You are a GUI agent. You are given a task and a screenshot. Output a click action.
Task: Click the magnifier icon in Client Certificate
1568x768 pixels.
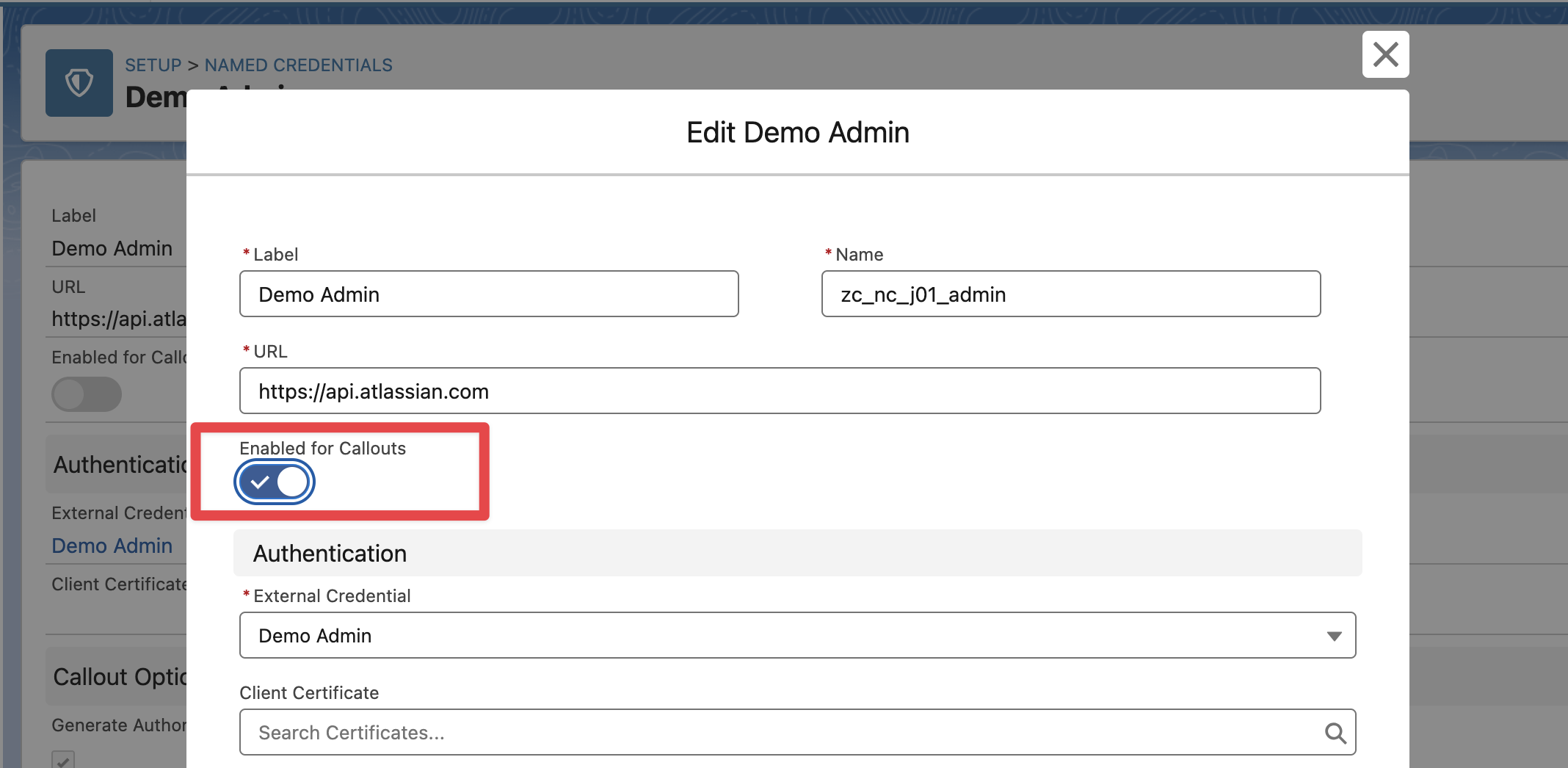click(1335, 733)
